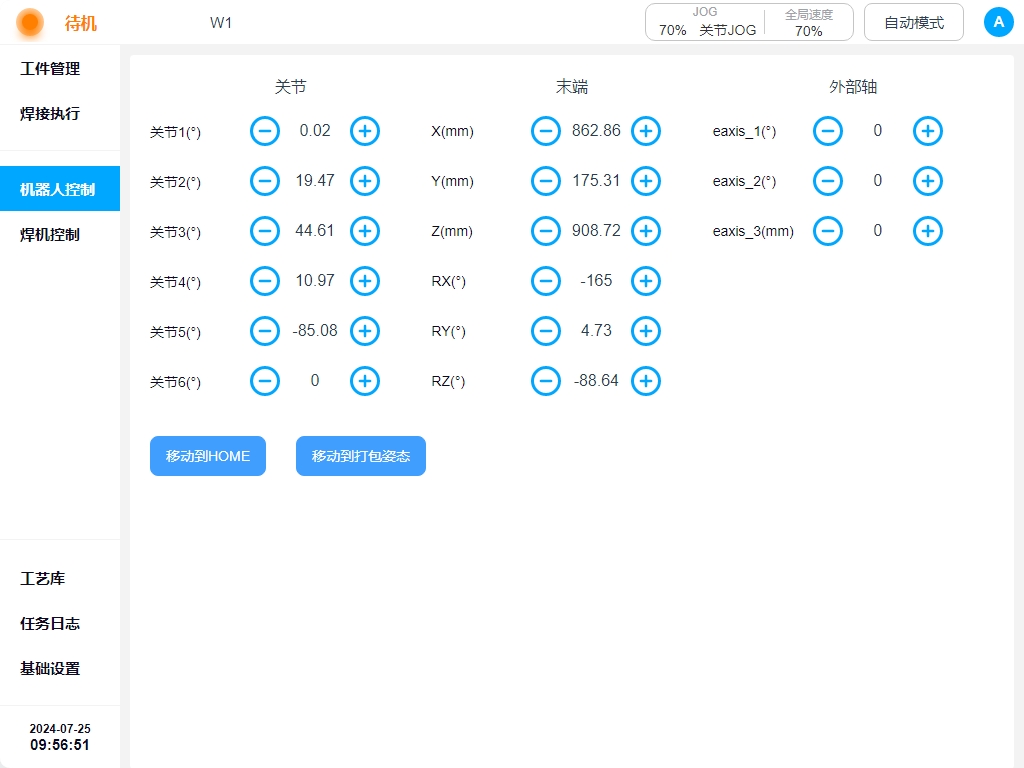Increase Y(mm) value with plus stepper
The height and width of the screenshot is (768, 1024).
click(x=646, y=181)
